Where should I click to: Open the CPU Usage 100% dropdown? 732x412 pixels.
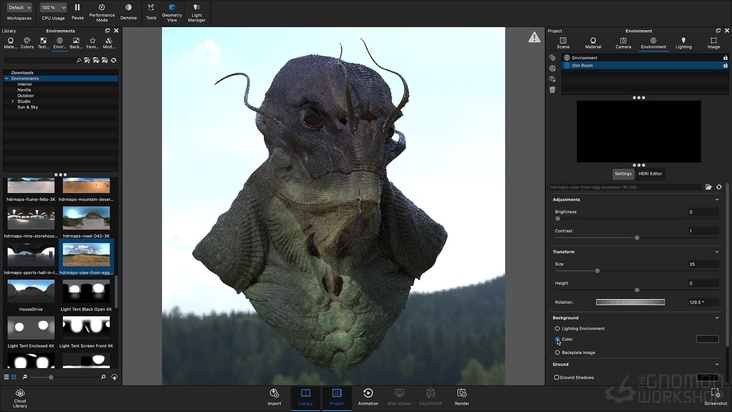click(53, 7)
